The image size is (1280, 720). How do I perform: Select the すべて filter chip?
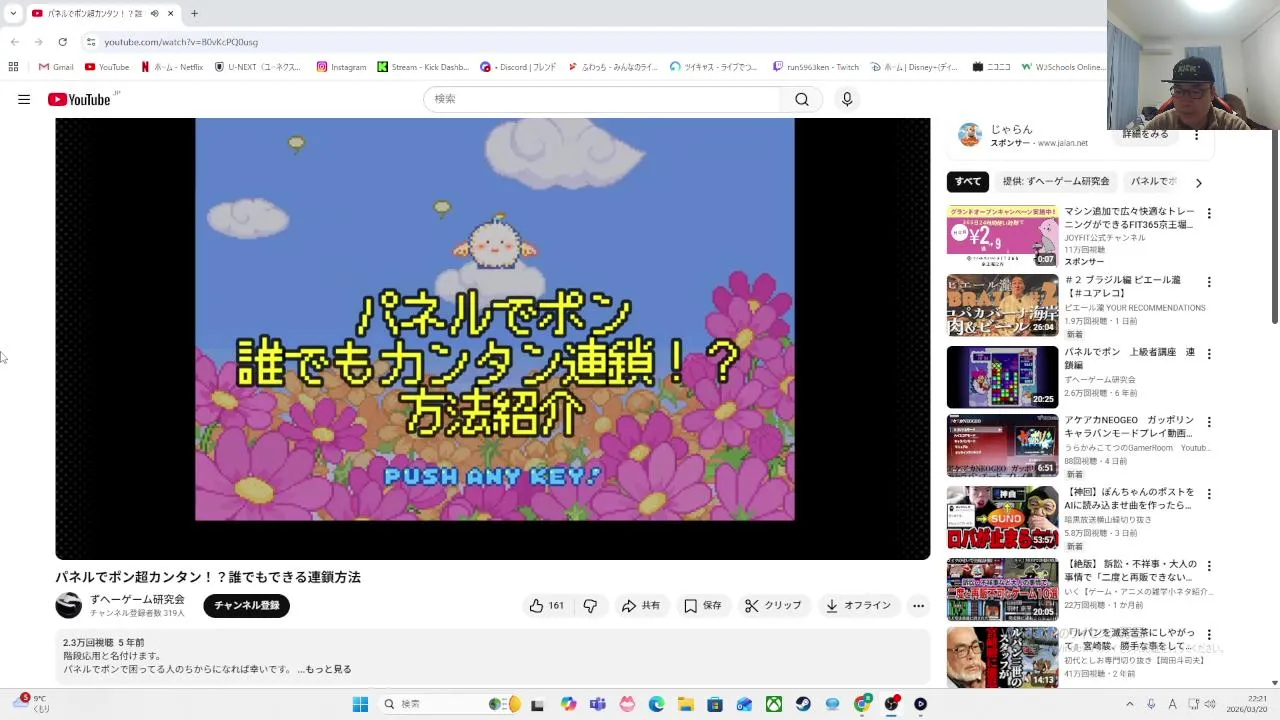click(968, 182)
